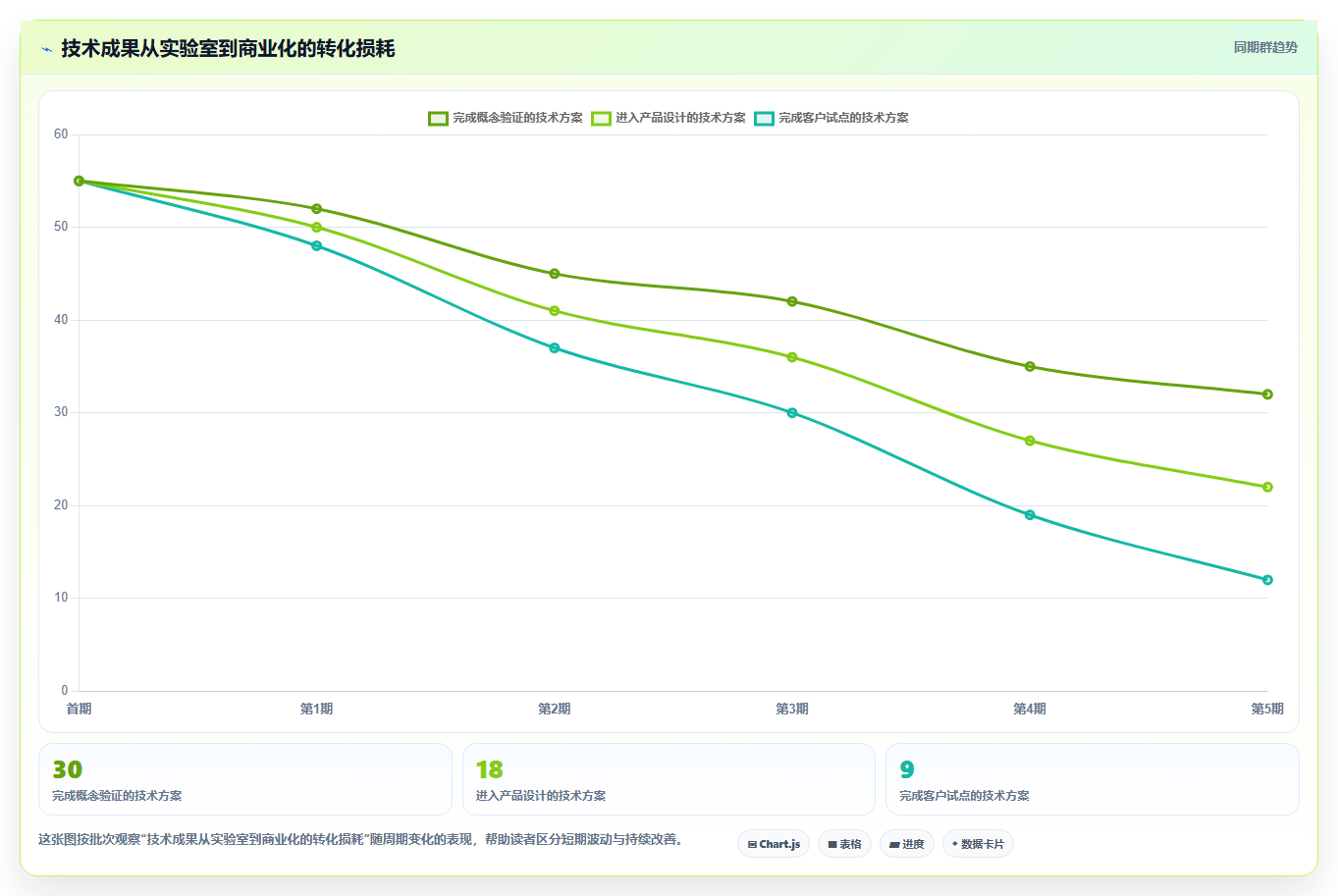Viewport: 1338px width, 896px height.
Task: Click x-axis label 第2期
Action: [555, 709]
